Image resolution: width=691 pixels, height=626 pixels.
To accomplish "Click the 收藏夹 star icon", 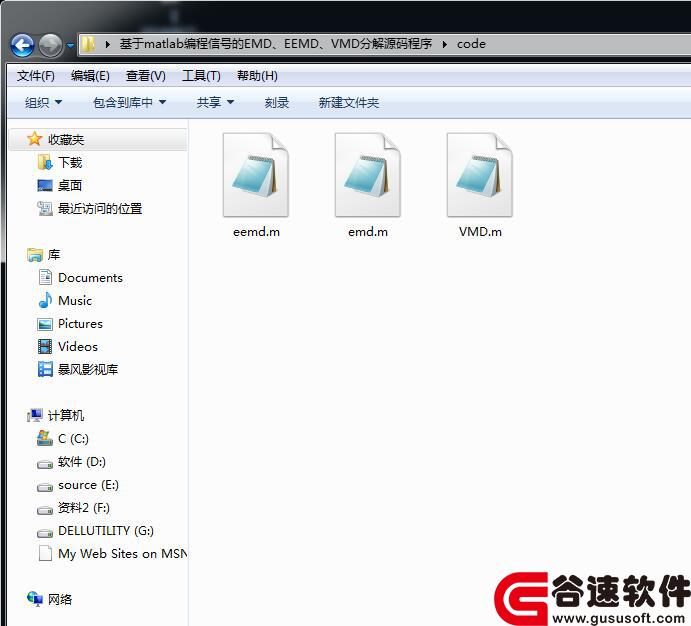I will (x=34, y=139).
